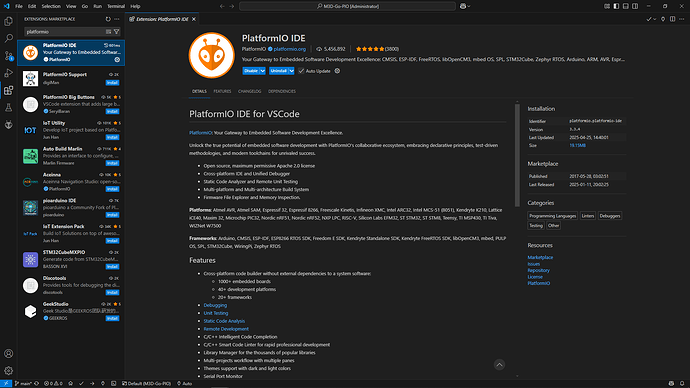
Task: Install the PlatformIO Support extension
Action: pyautogui.click(x=112, y=83)
